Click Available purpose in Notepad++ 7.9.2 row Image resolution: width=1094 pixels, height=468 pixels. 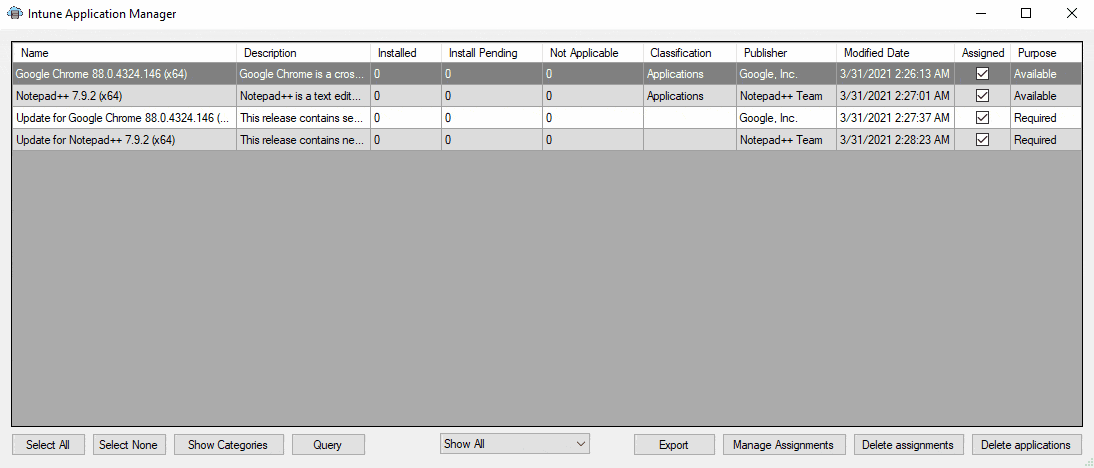coord(1035,96)
